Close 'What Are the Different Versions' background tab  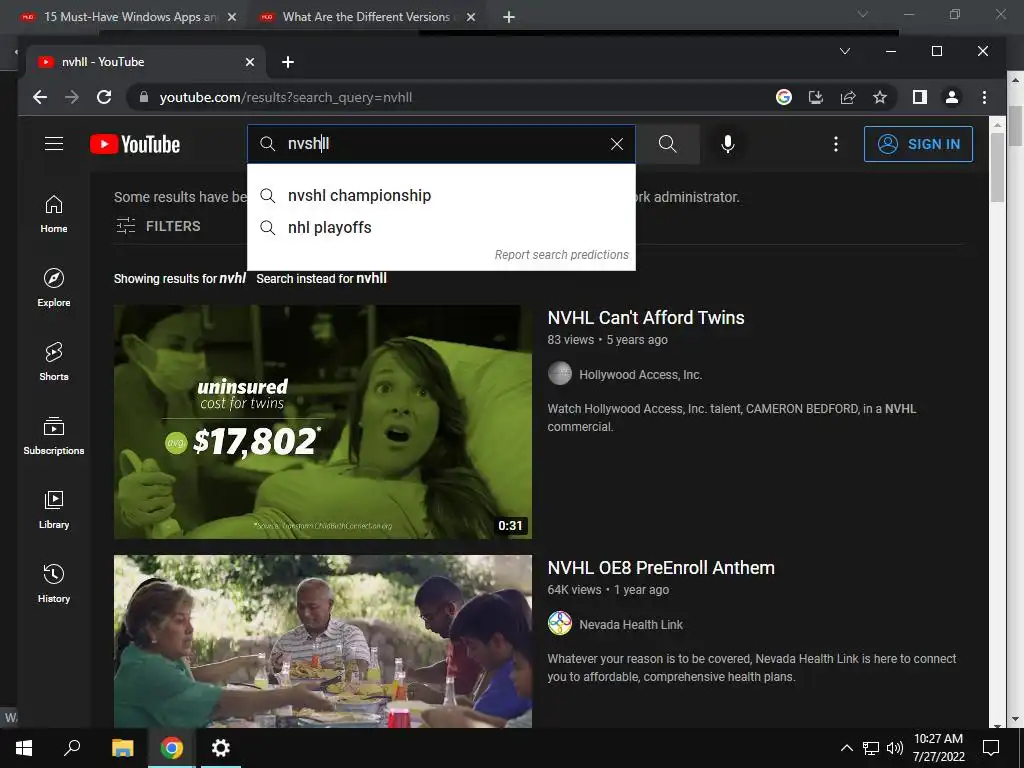(471, 17)
